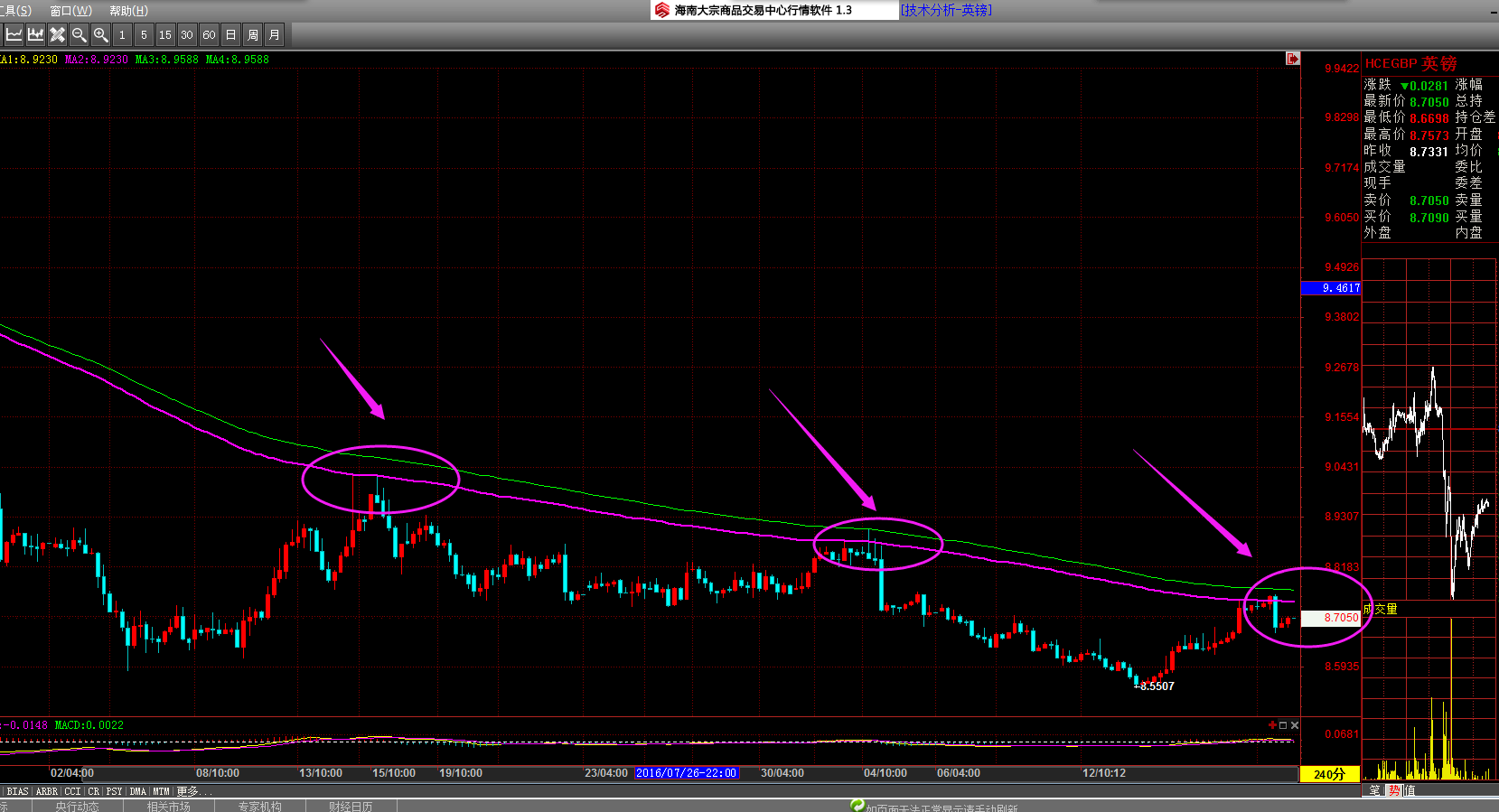Switch to 60-minute period
The image size is (1499, 812).
(x=209, y=35)
